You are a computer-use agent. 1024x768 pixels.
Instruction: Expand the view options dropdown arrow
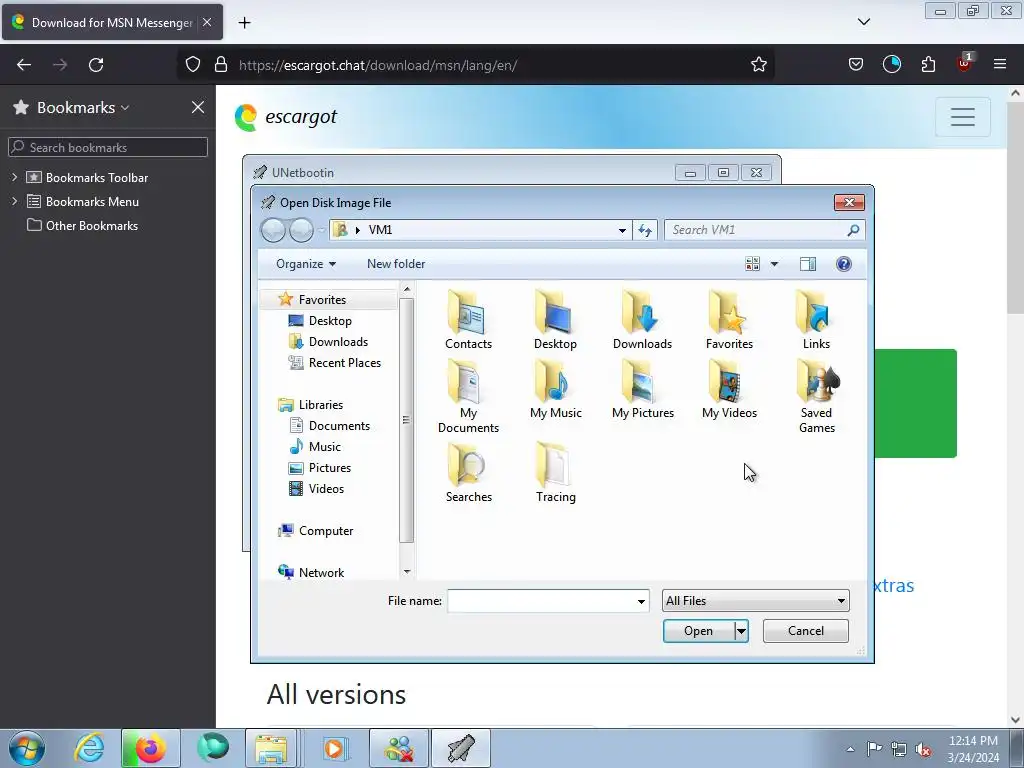click(x=774, y=264)
